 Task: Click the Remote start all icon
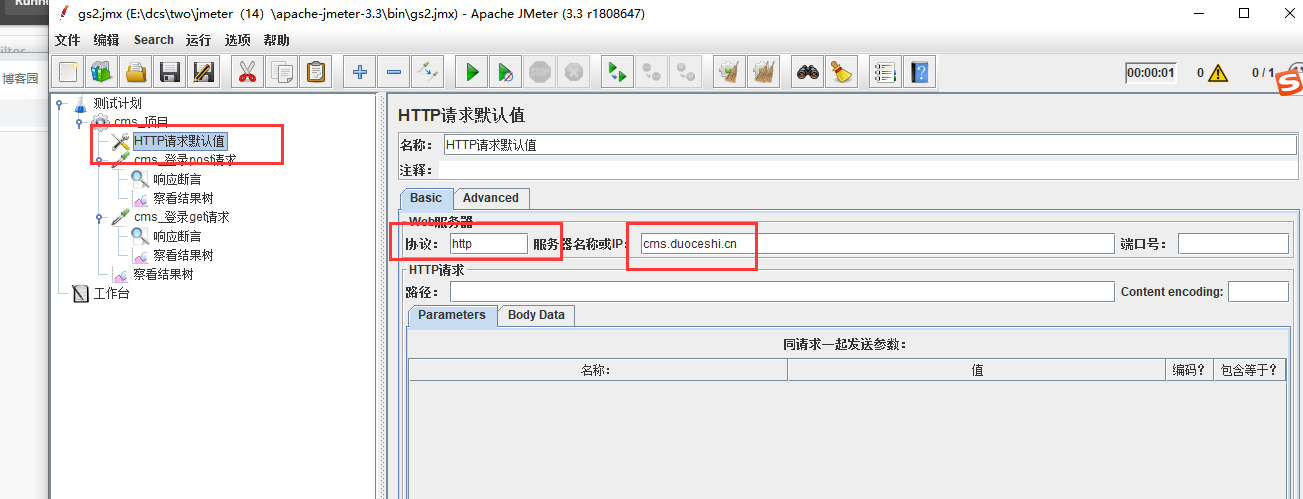(618, 72)
